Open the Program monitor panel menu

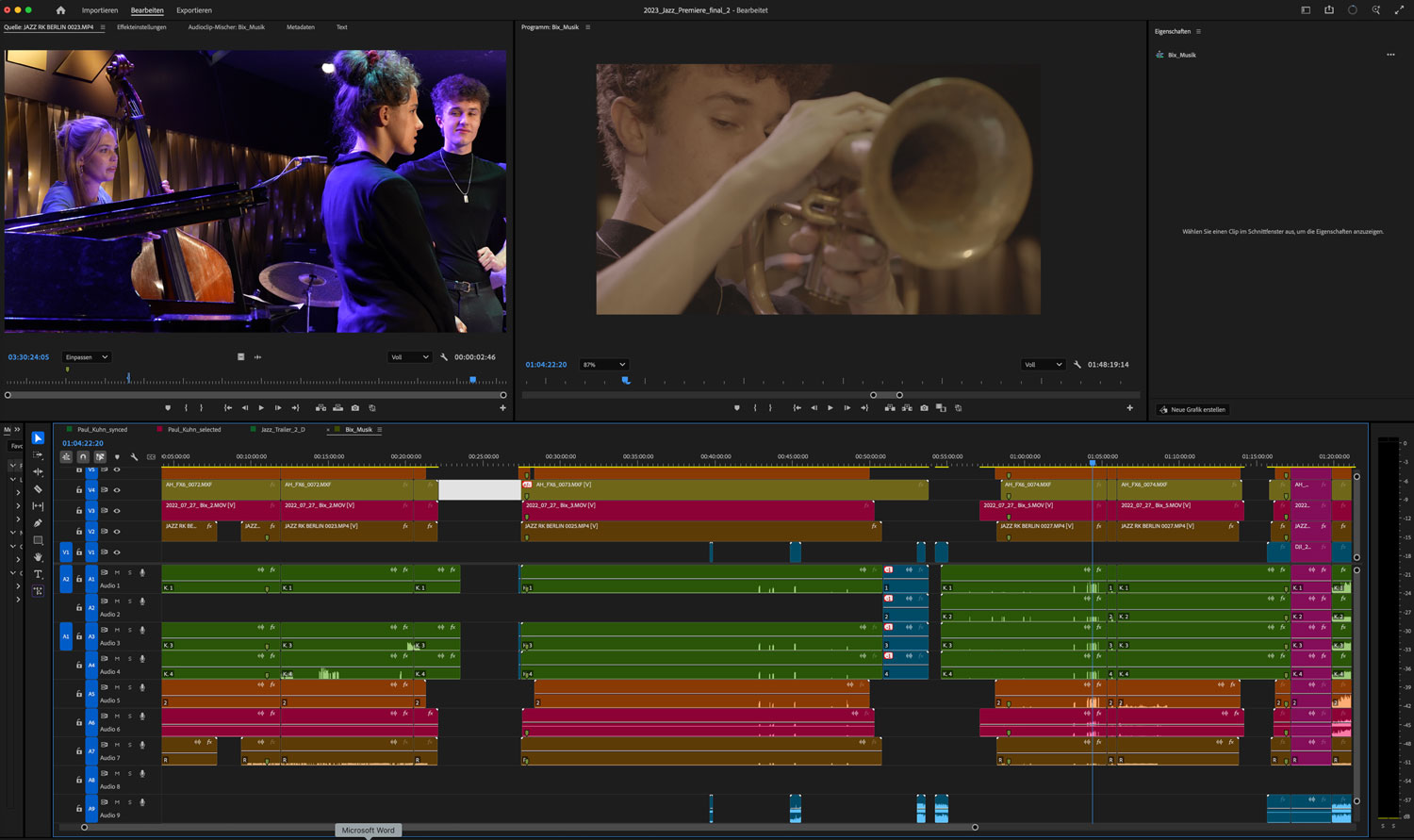(587, 27)
